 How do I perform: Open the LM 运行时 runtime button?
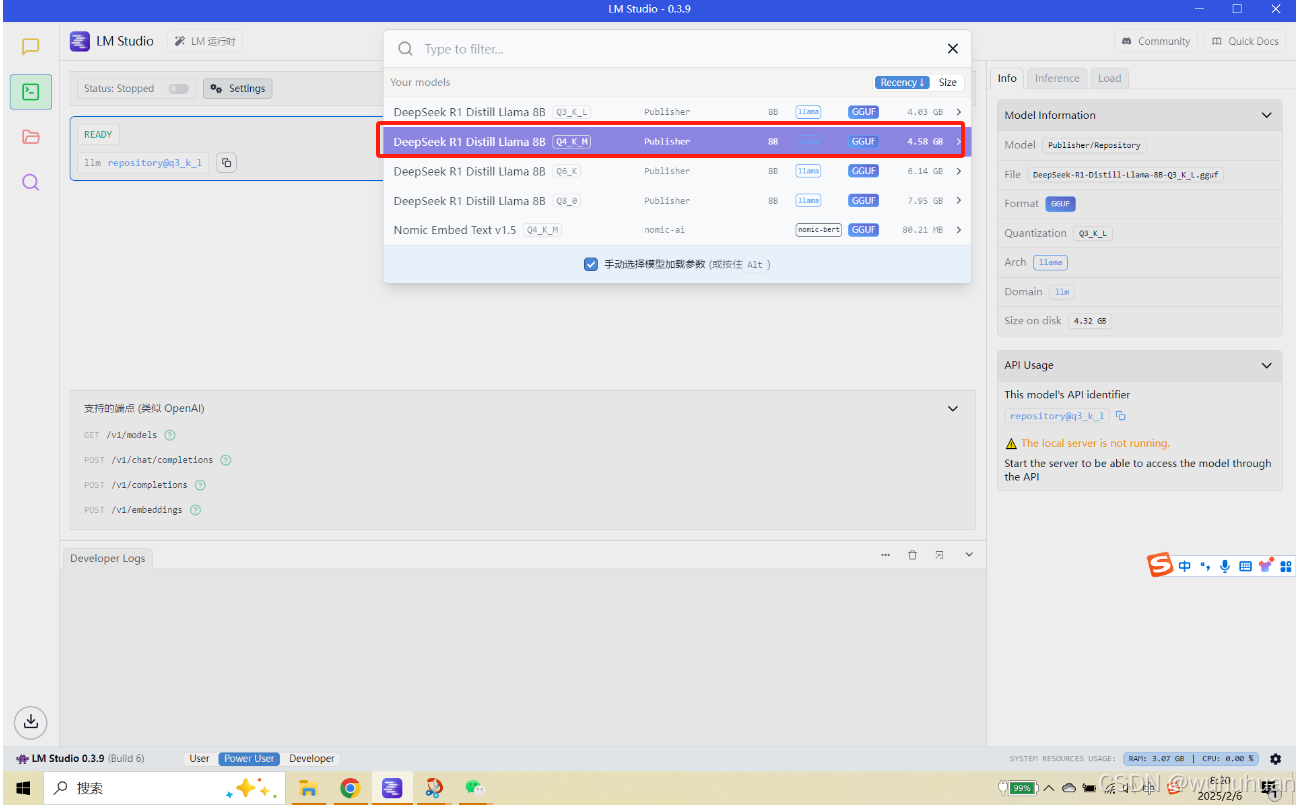coord(204,41)
